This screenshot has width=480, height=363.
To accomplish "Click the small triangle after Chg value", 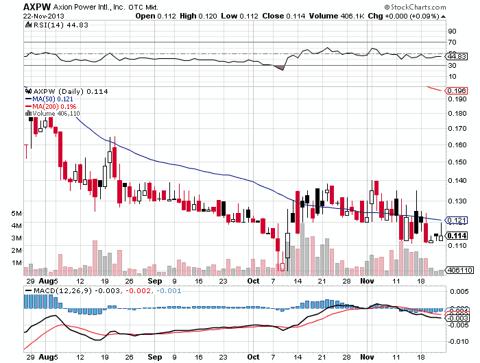I will (443, 16).
